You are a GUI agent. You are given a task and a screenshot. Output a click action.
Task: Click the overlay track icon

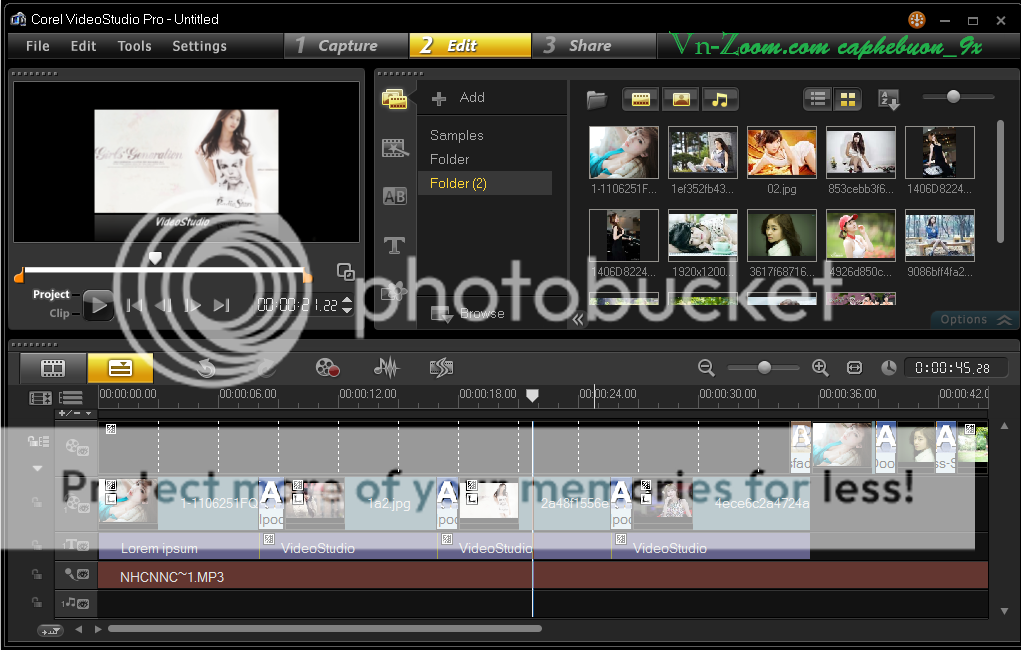(x=77, y=503)
